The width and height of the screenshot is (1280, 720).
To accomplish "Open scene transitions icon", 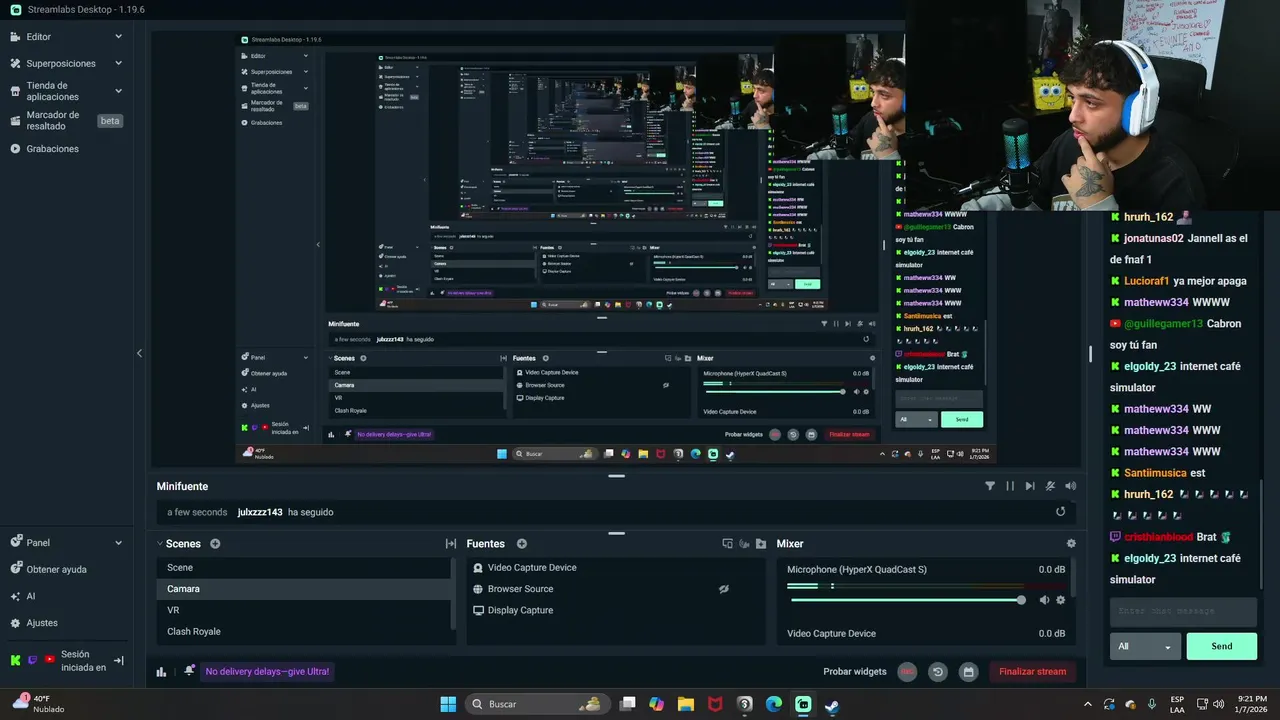I will coord(451,544).
